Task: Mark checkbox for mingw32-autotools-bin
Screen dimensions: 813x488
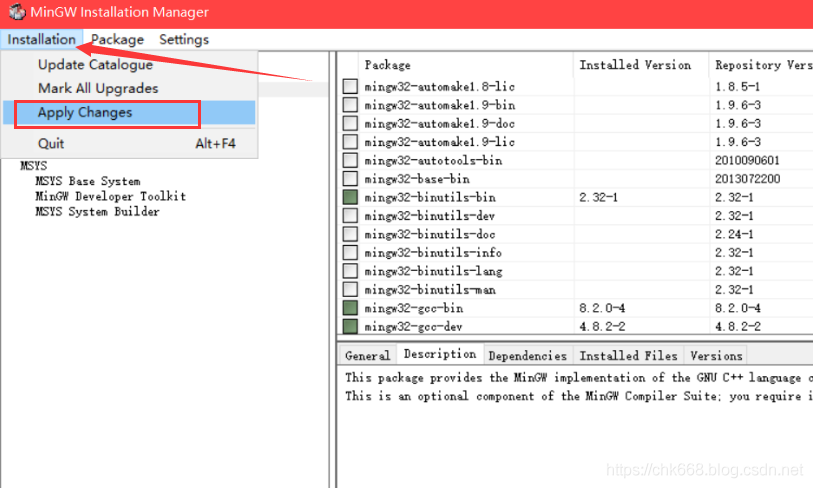Action: [350, 160]
